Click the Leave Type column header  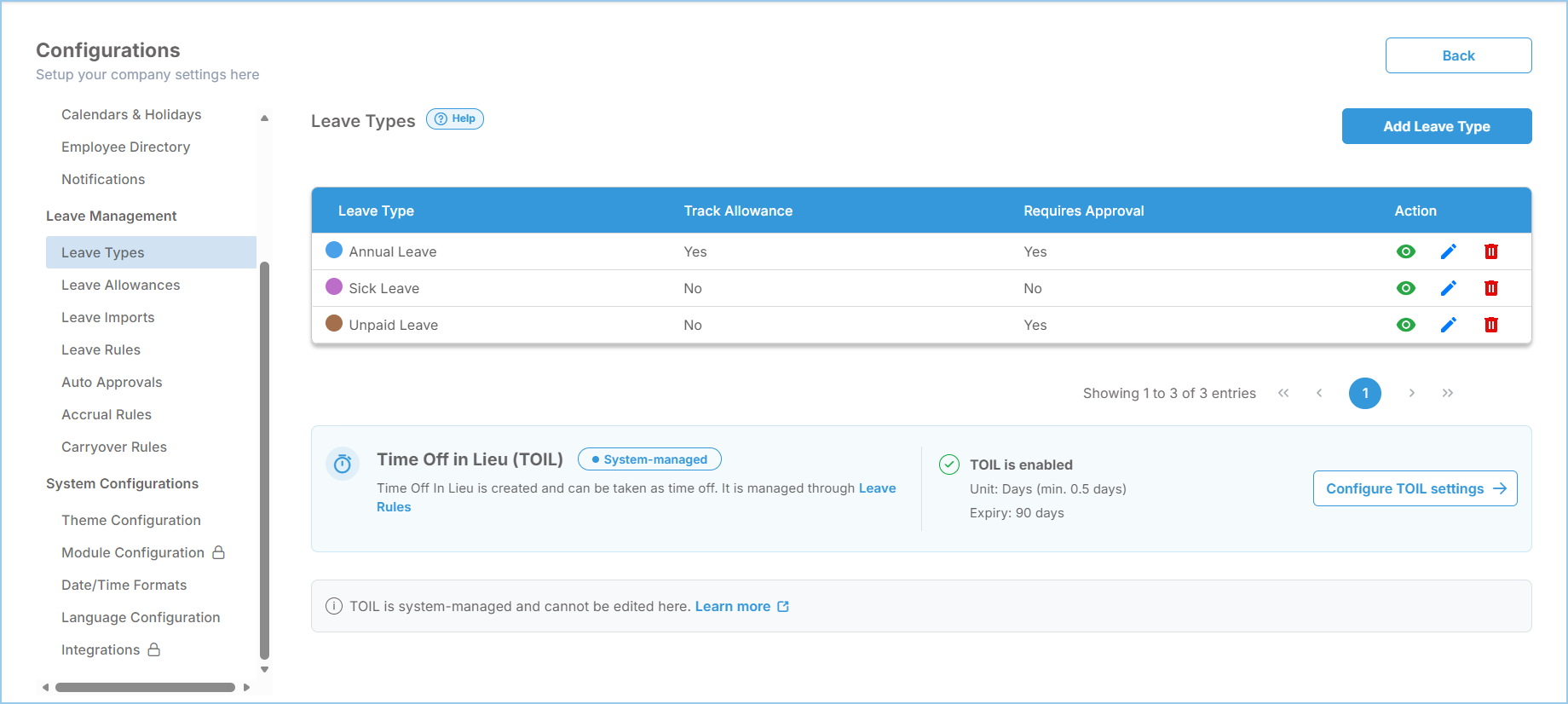[376, 211]
